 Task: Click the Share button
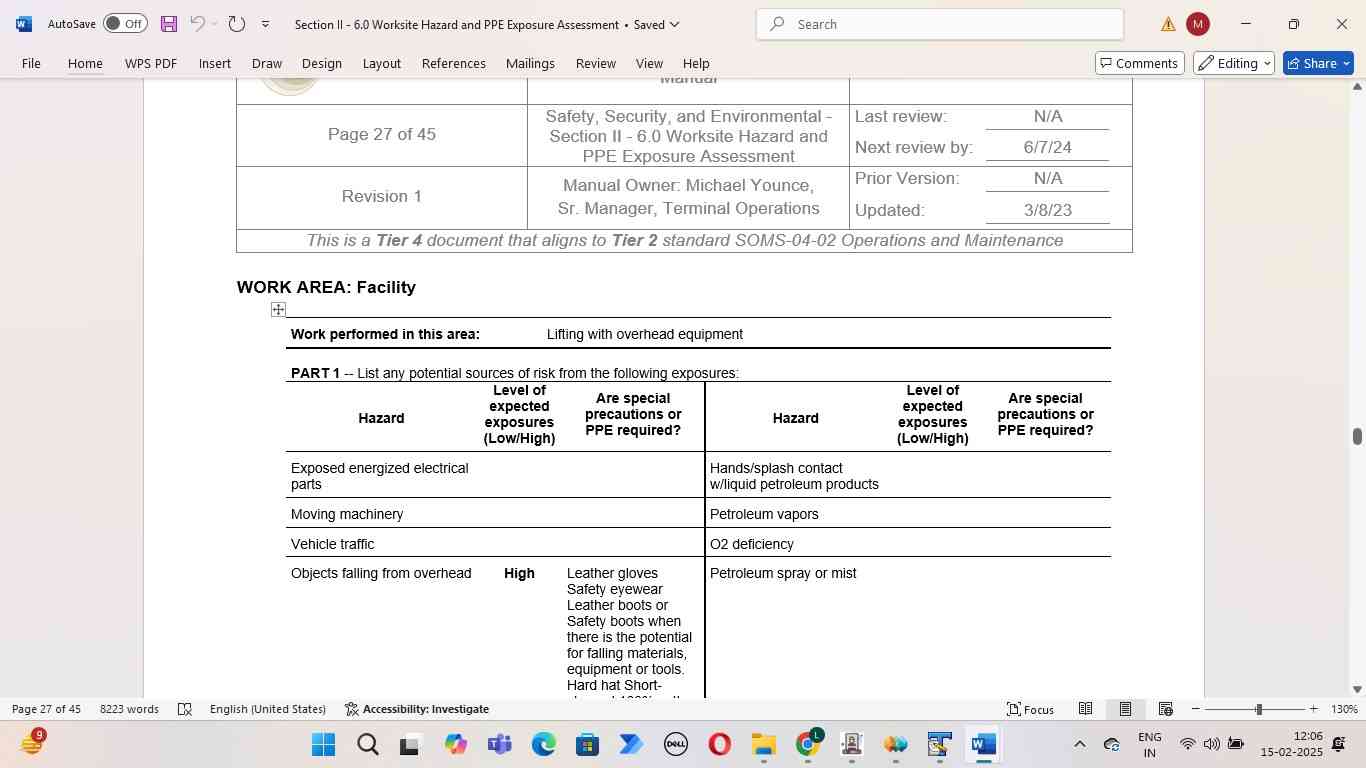tap(1318, 63)
